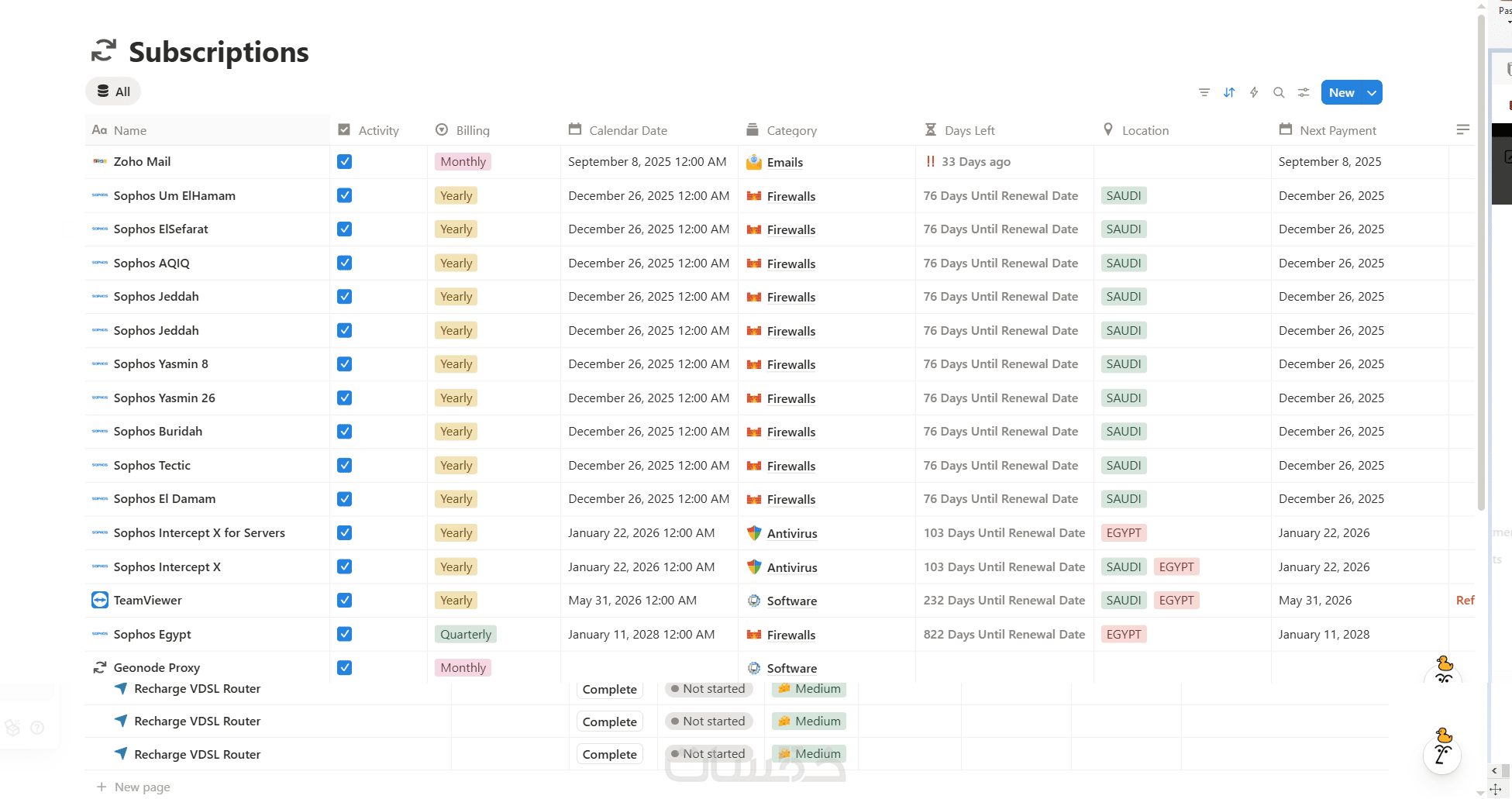Open the TeamViewer page name
This screenshot has height=799, width=1512.
[x=147, y=600]
